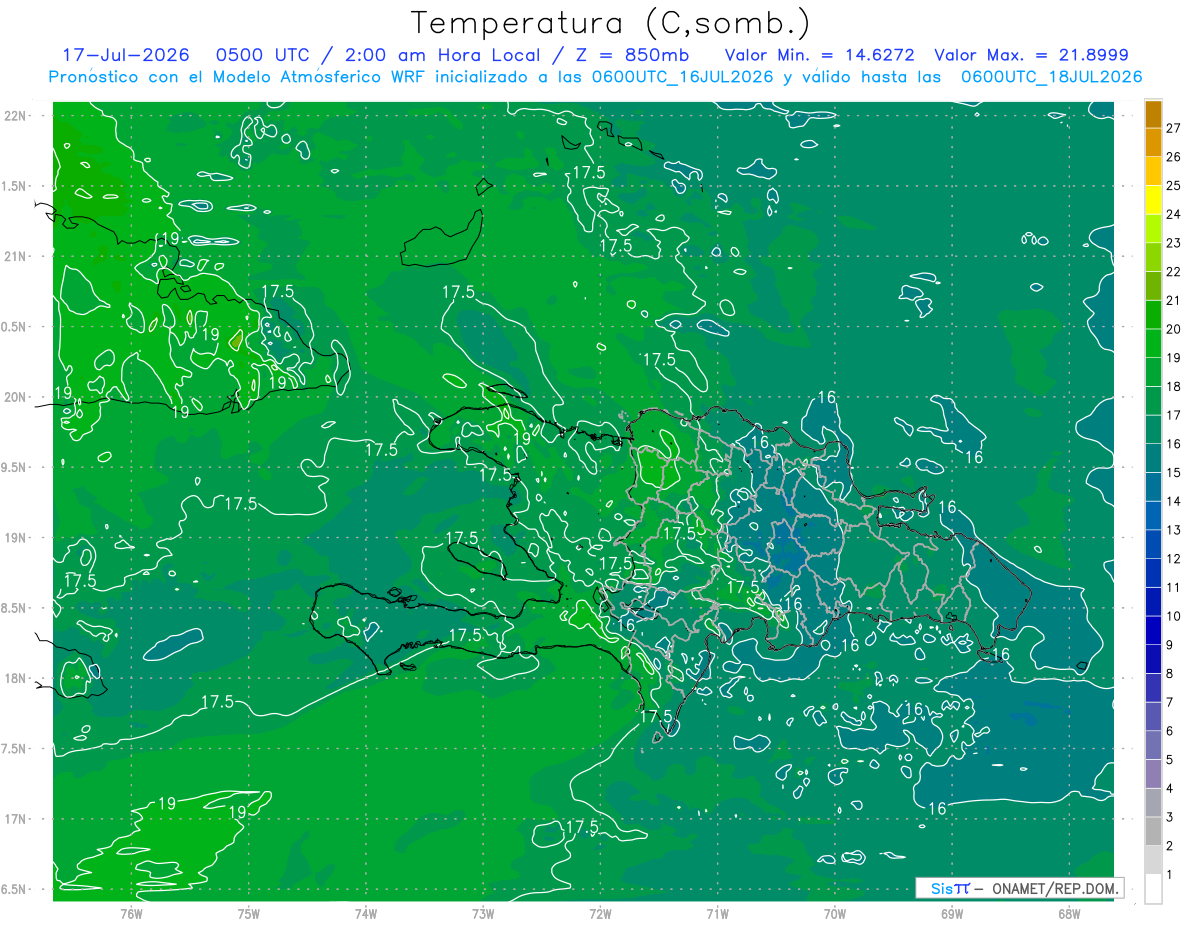Click purple legend swatch between 4 and 5
Screen dimensions: 1200x927
click(1153, 774)
